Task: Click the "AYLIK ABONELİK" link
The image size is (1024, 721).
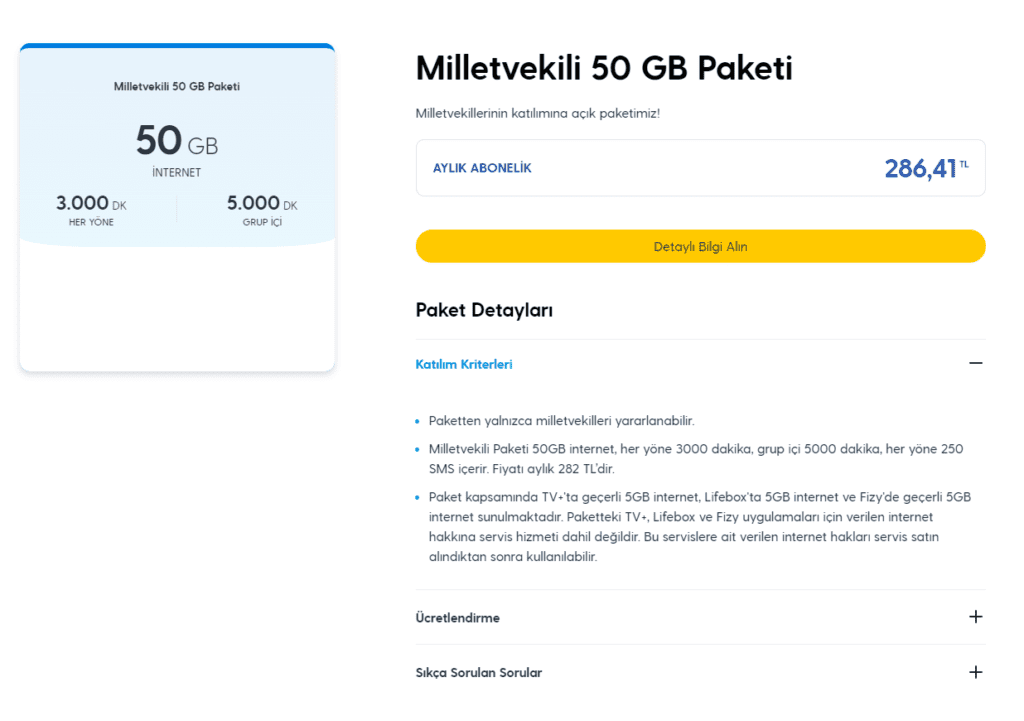Action: tap(483, 167)
